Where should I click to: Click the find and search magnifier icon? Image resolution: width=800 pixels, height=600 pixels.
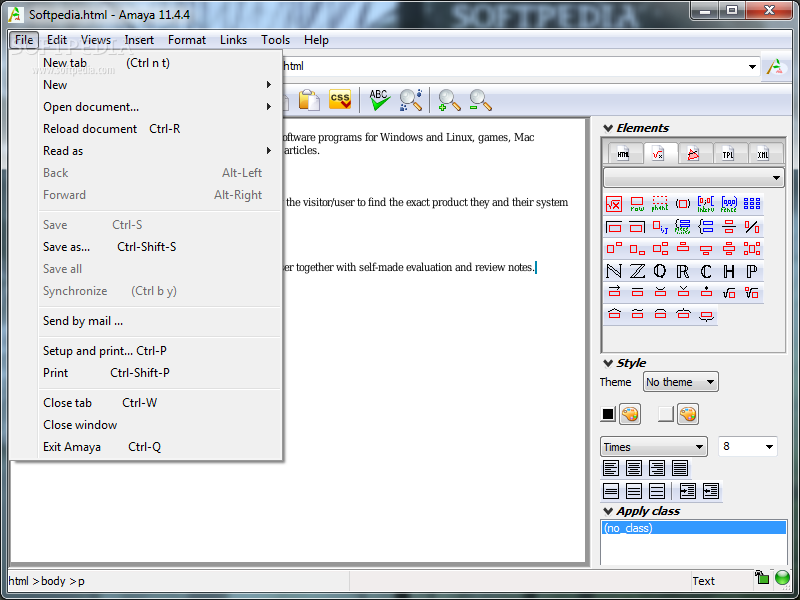[x=411, y=99]
